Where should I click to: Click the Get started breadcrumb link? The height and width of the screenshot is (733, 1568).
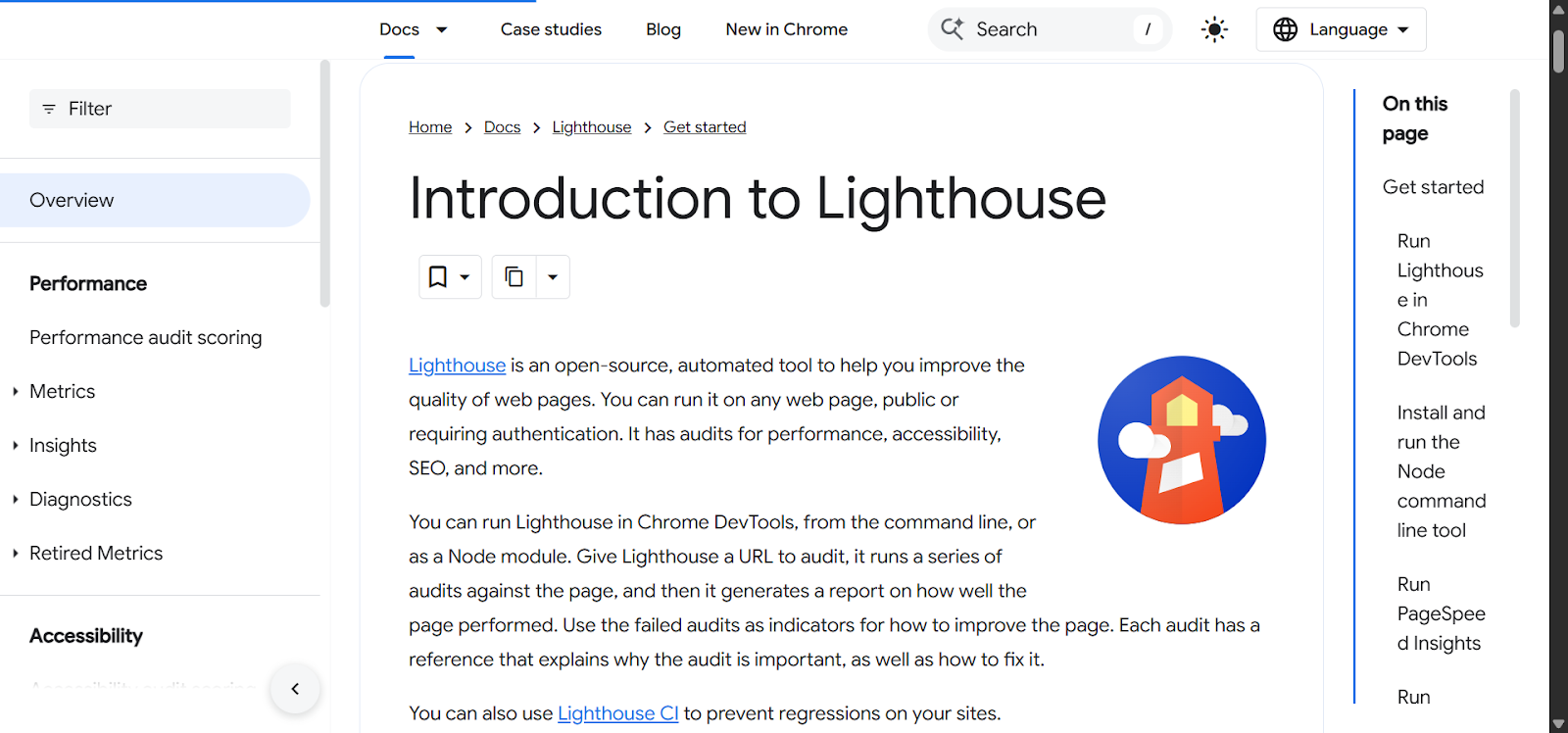tap(705, 127)
